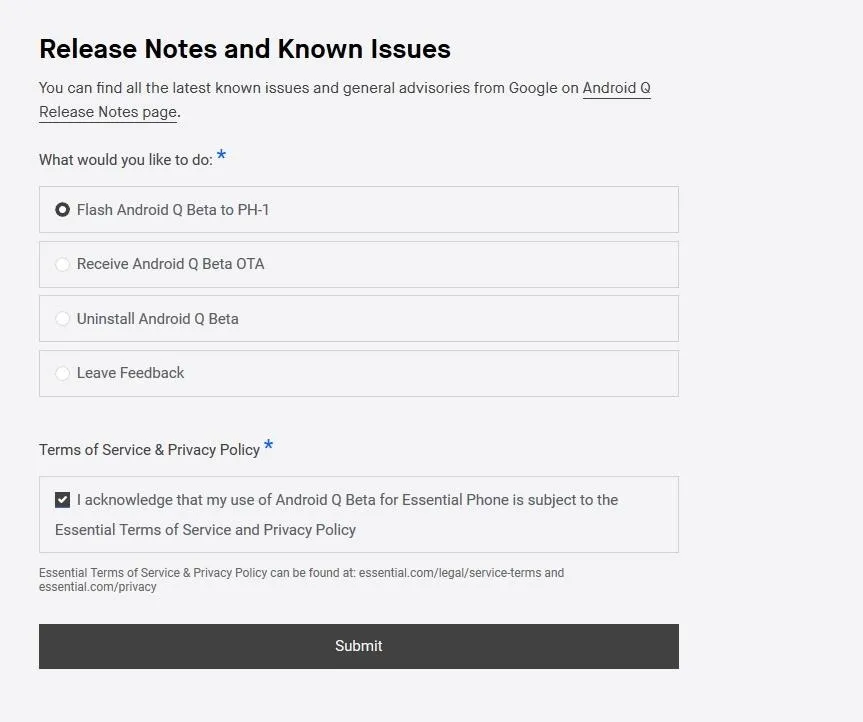Click the 'Uninstall Android Q Beta' label text
863x722 pixels.
pyautogui.click(x=157, y=319)
